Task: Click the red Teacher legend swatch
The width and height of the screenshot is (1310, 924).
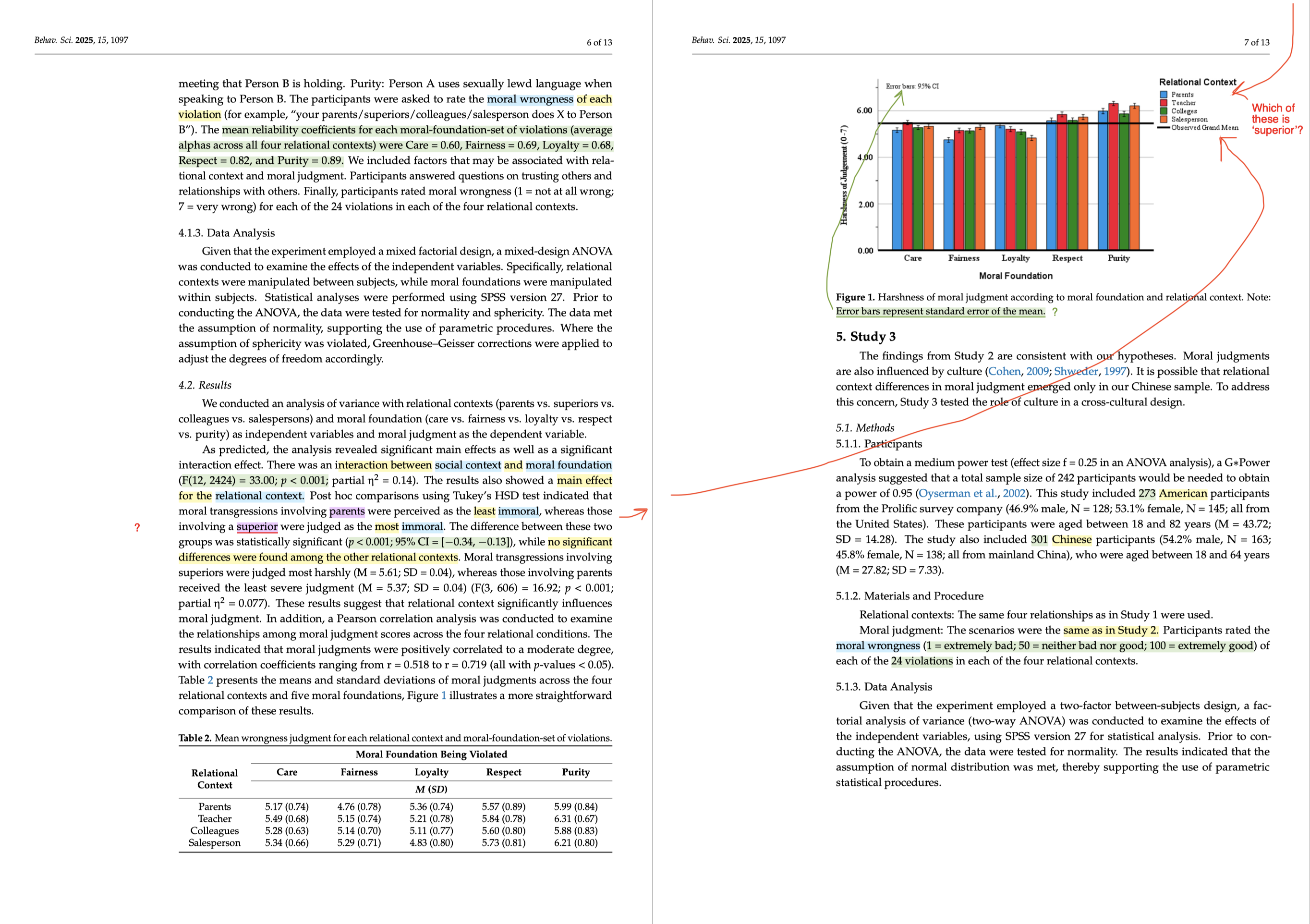Action: pyautogui.click(x=1164, y=103)
